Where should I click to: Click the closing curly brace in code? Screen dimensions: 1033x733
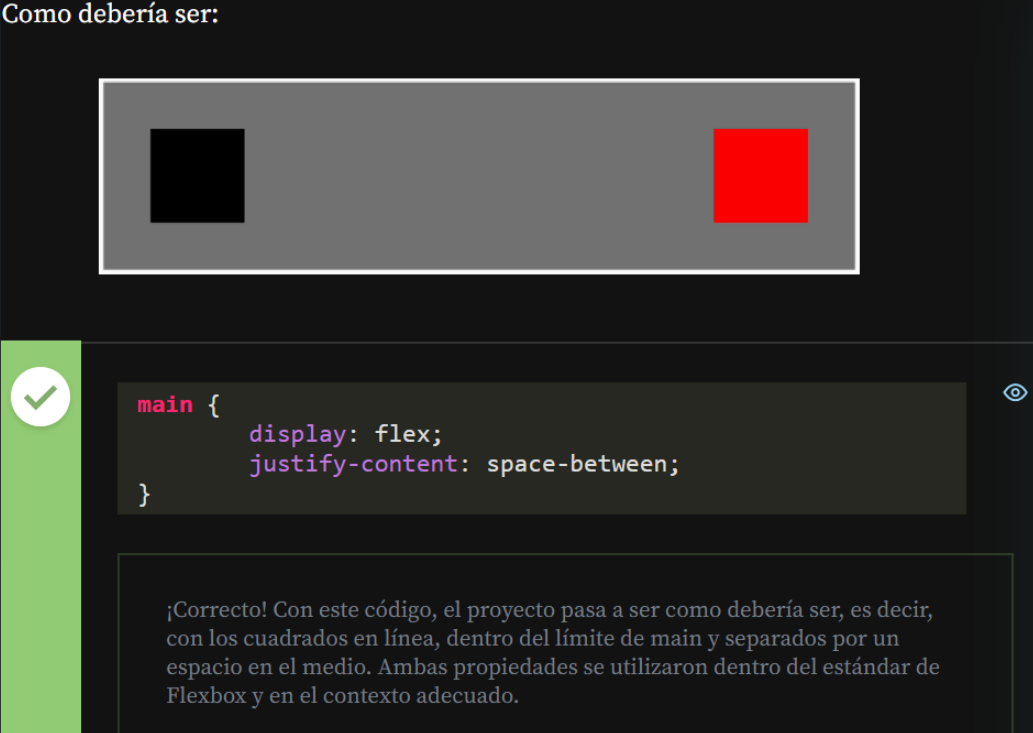click(x=144, y=493)
